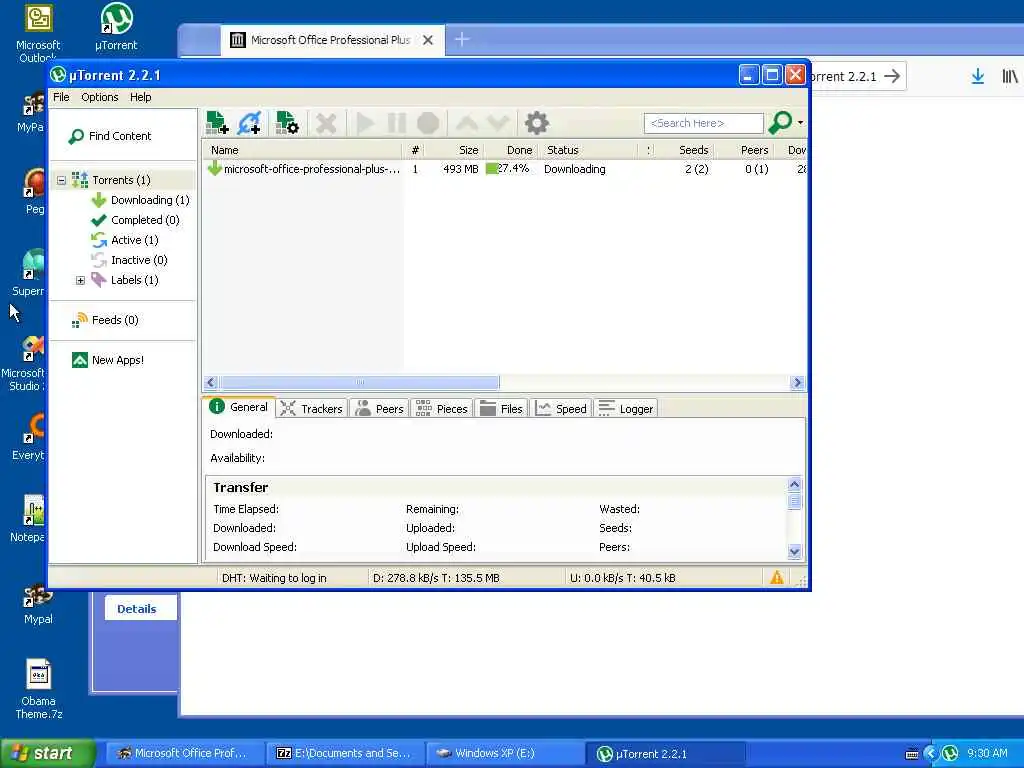Click Transfer panel scroll down arrow

(x=795, y=552)
